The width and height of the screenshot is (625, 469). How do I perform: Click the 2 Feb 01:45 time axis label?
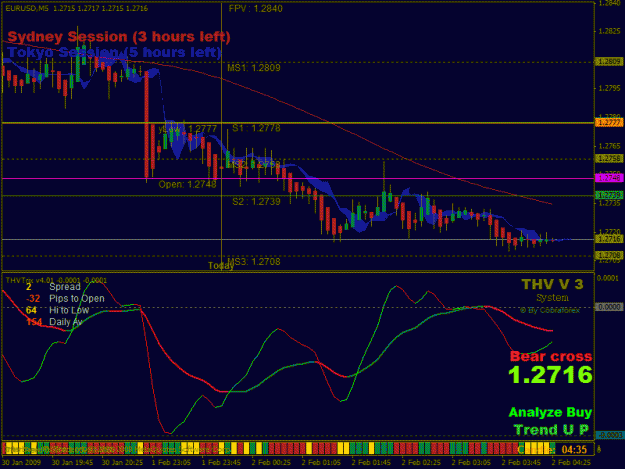pyautogui.click(x=371, y=463)
